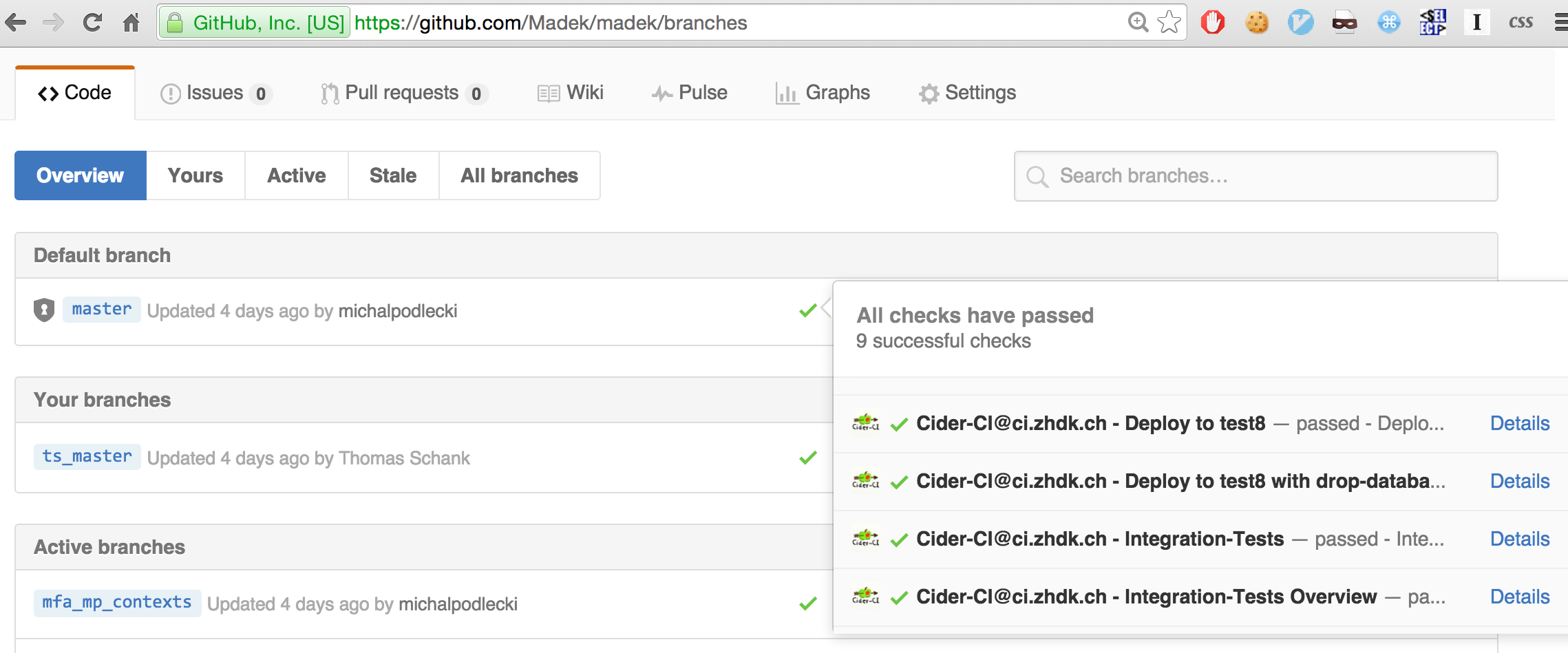Click the master branch green checkmark status

click(808, 311)
